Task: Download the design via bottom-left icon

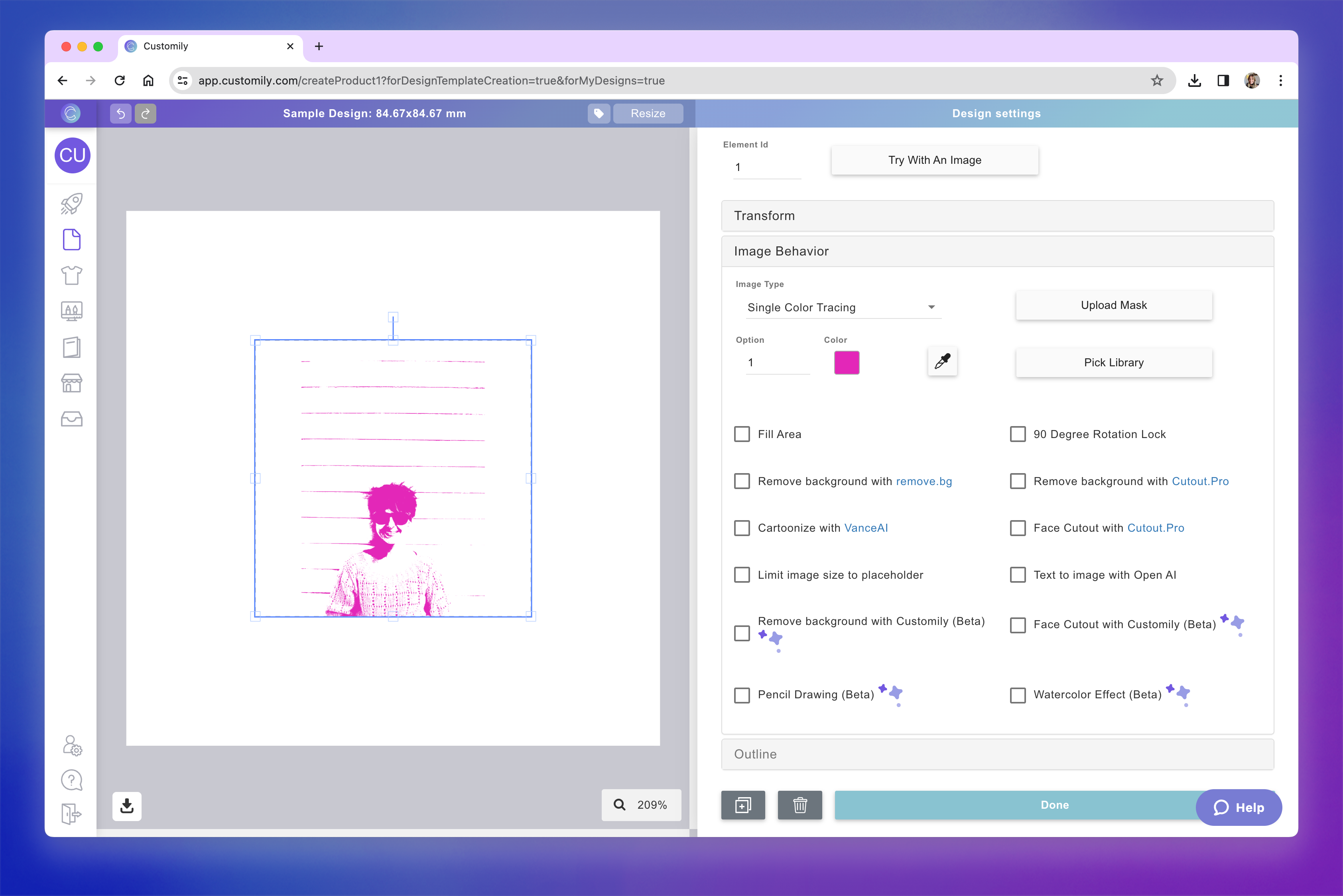Action: coord(127,806)
